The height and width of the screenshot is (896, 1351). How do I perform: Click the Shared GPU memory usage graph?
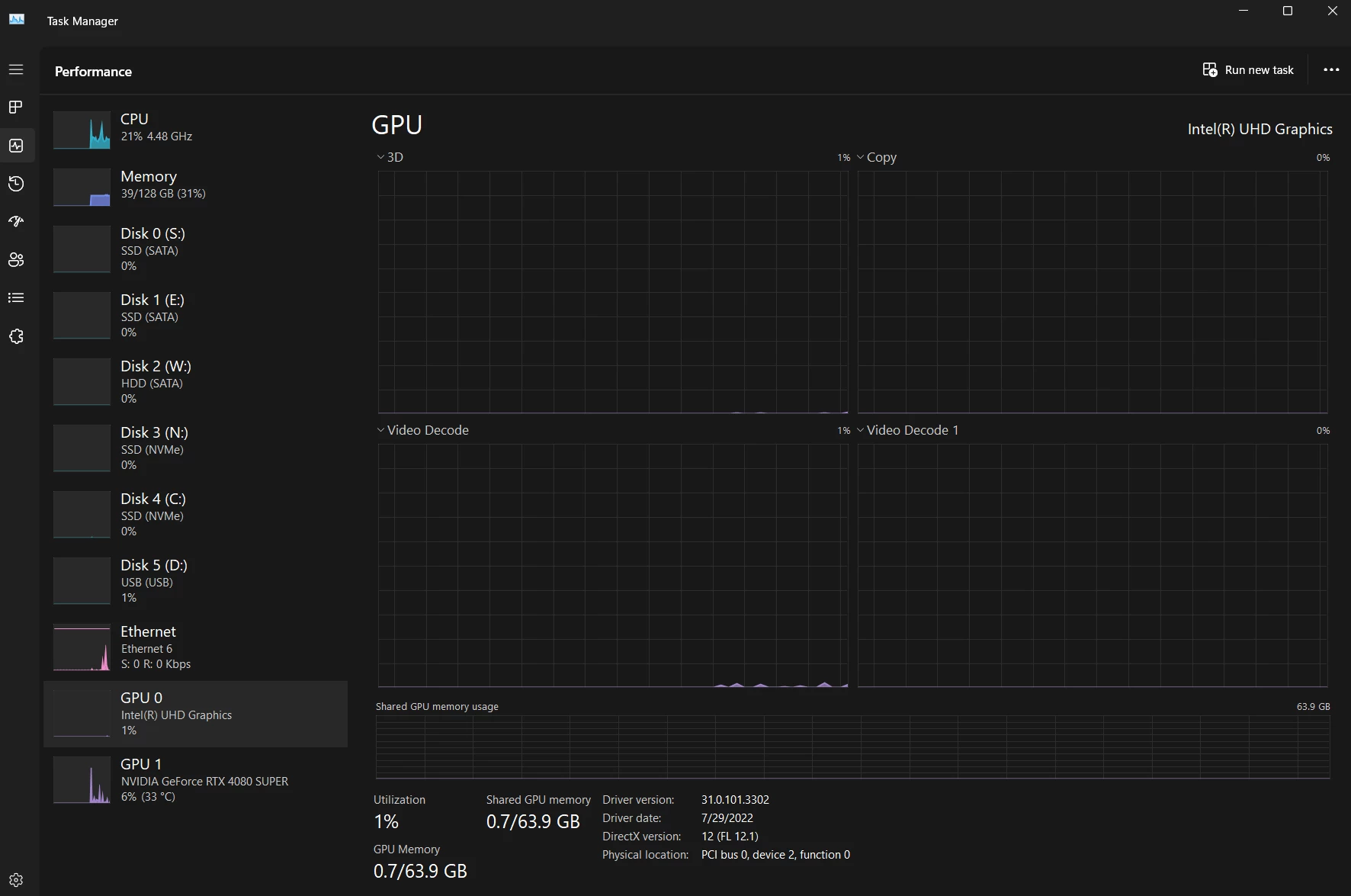click(x=852, y=747)
